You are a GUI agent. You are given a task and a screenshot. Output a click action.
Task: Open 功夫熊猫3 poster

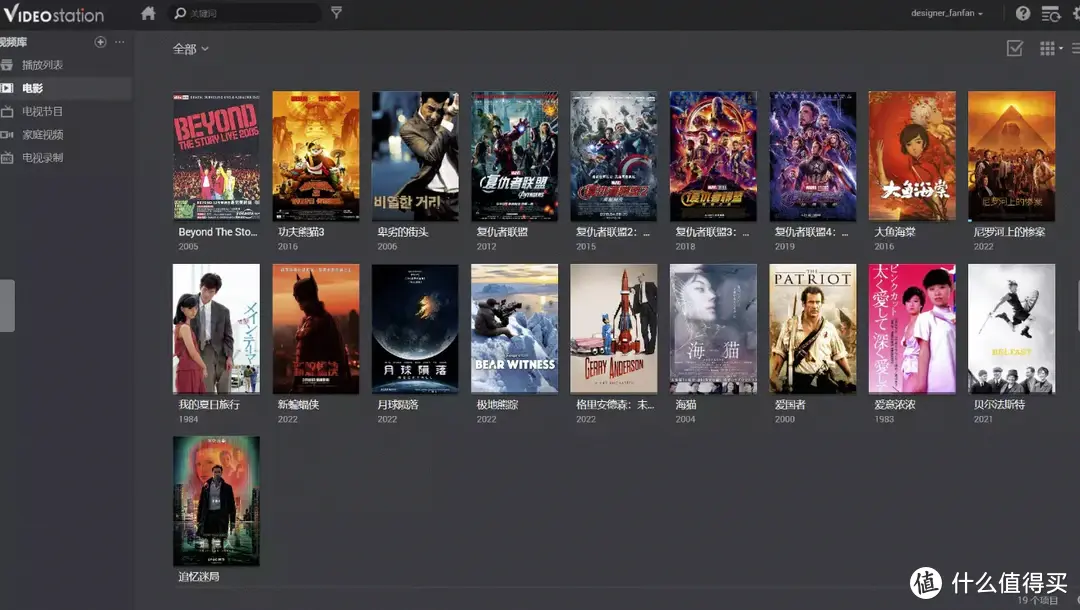315,156
